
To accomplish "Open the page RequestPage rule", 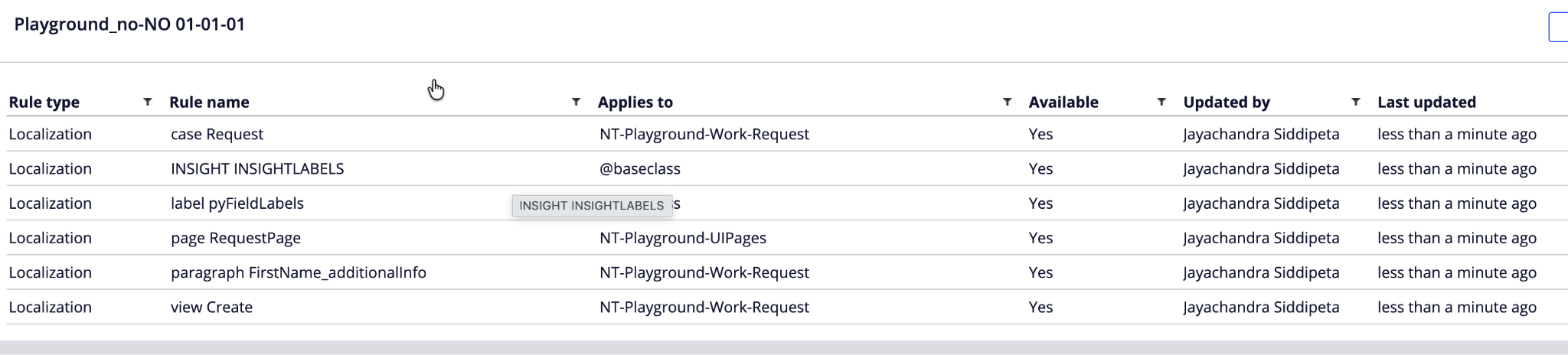I will [x=236, y=238].
